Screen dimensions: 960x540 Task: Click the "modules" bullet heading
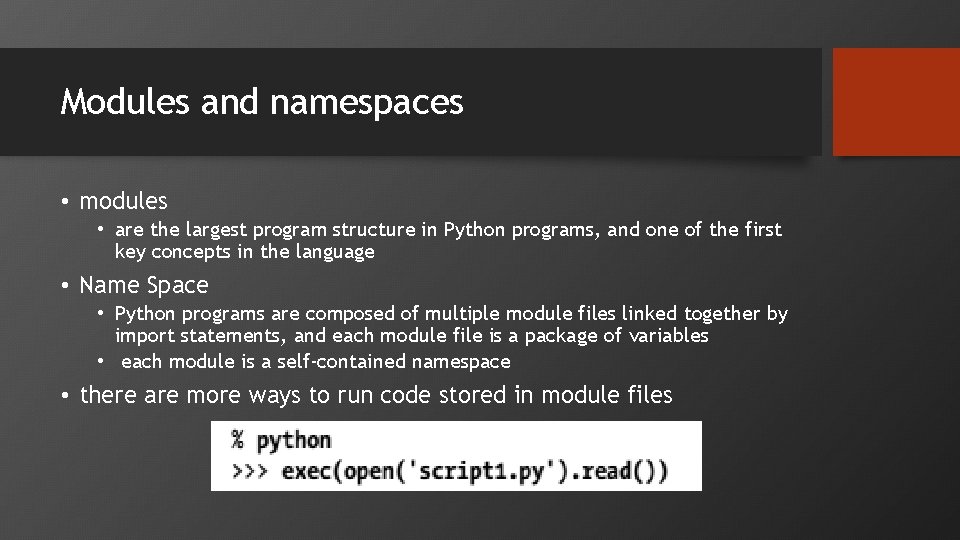[123, 201]
